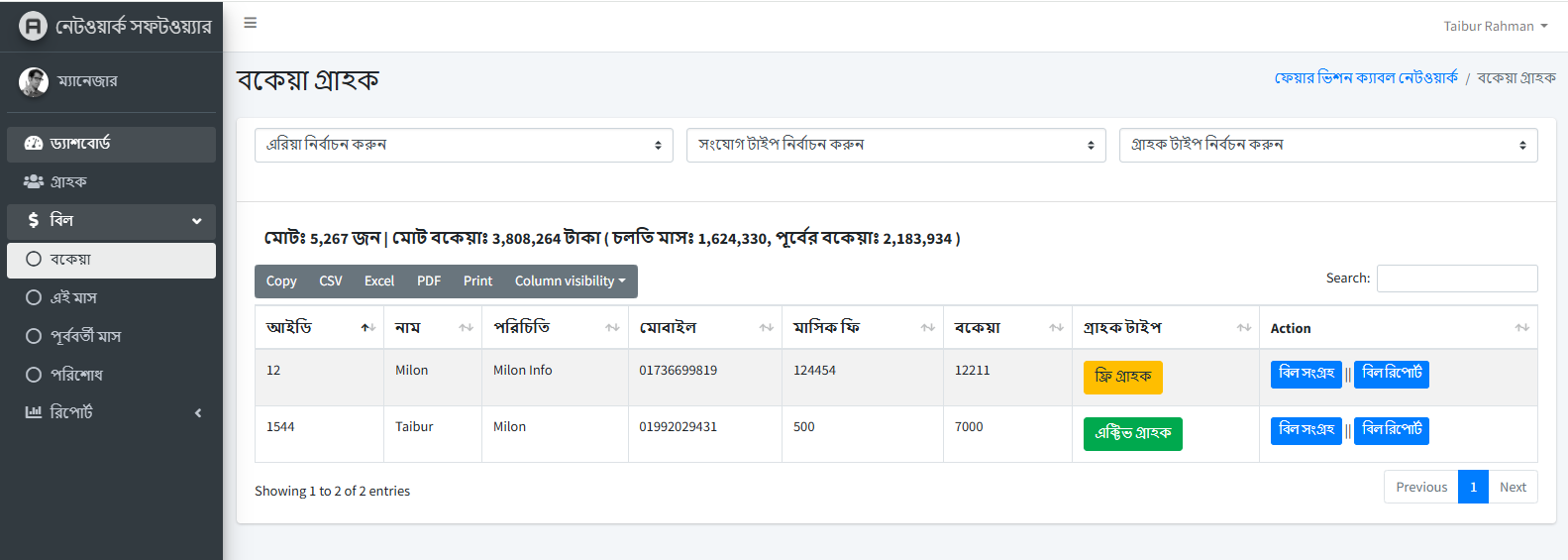1568x560 pixels.
Task: Click the manager profile avatar
Action: pos(34,81)
